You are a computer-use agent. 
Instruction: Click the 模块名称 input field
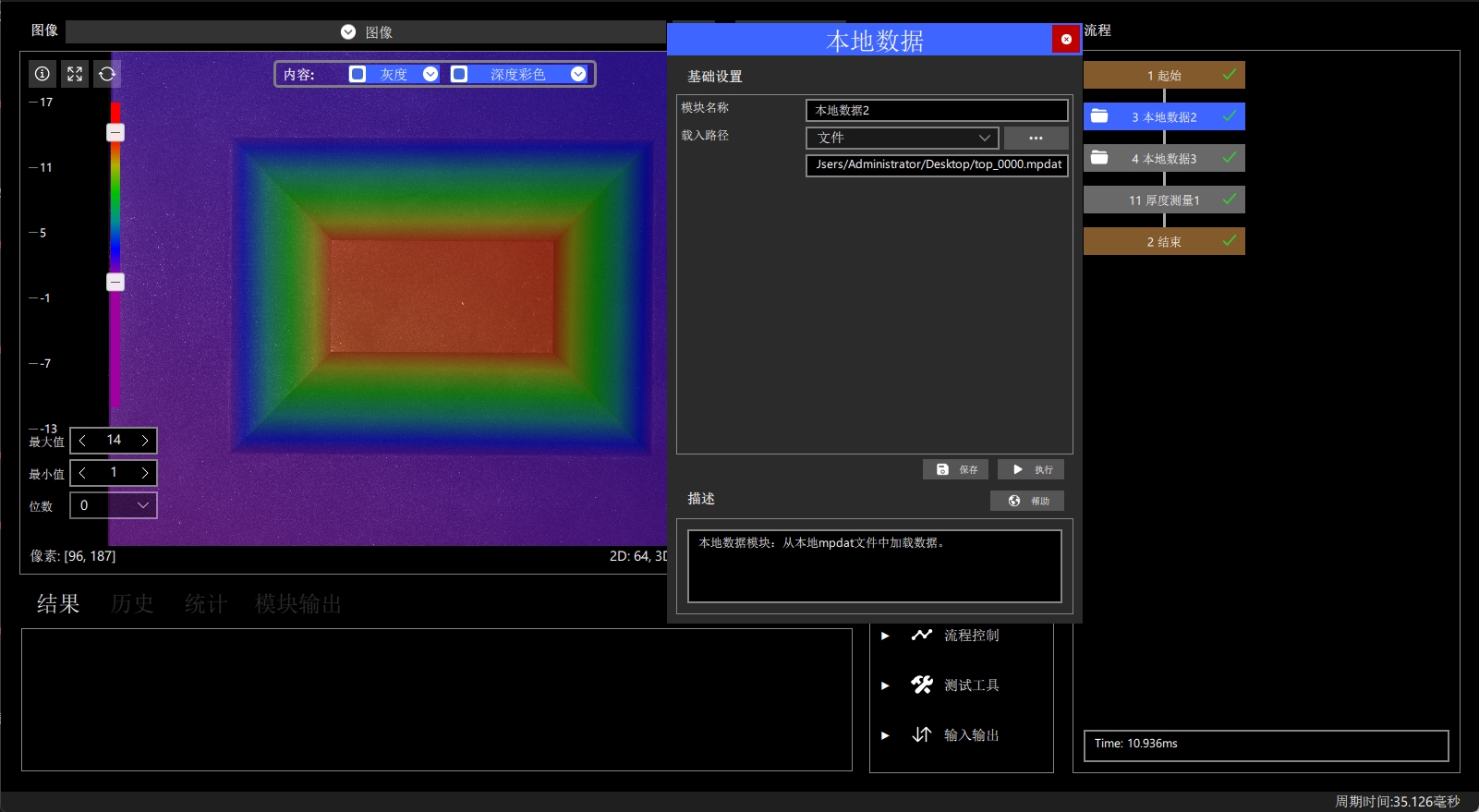pos(937,110)
